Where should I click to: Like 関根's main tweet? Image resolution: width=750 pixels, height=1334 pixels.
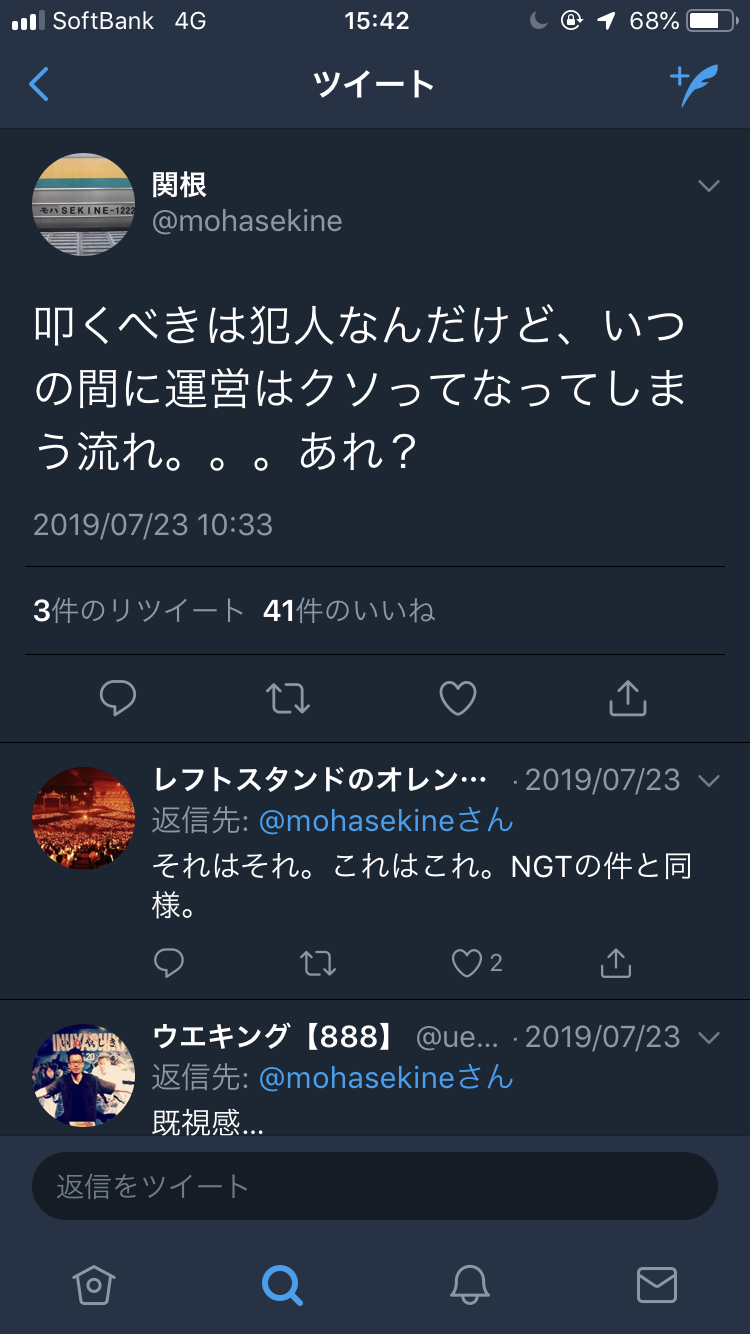coord(458,698)
